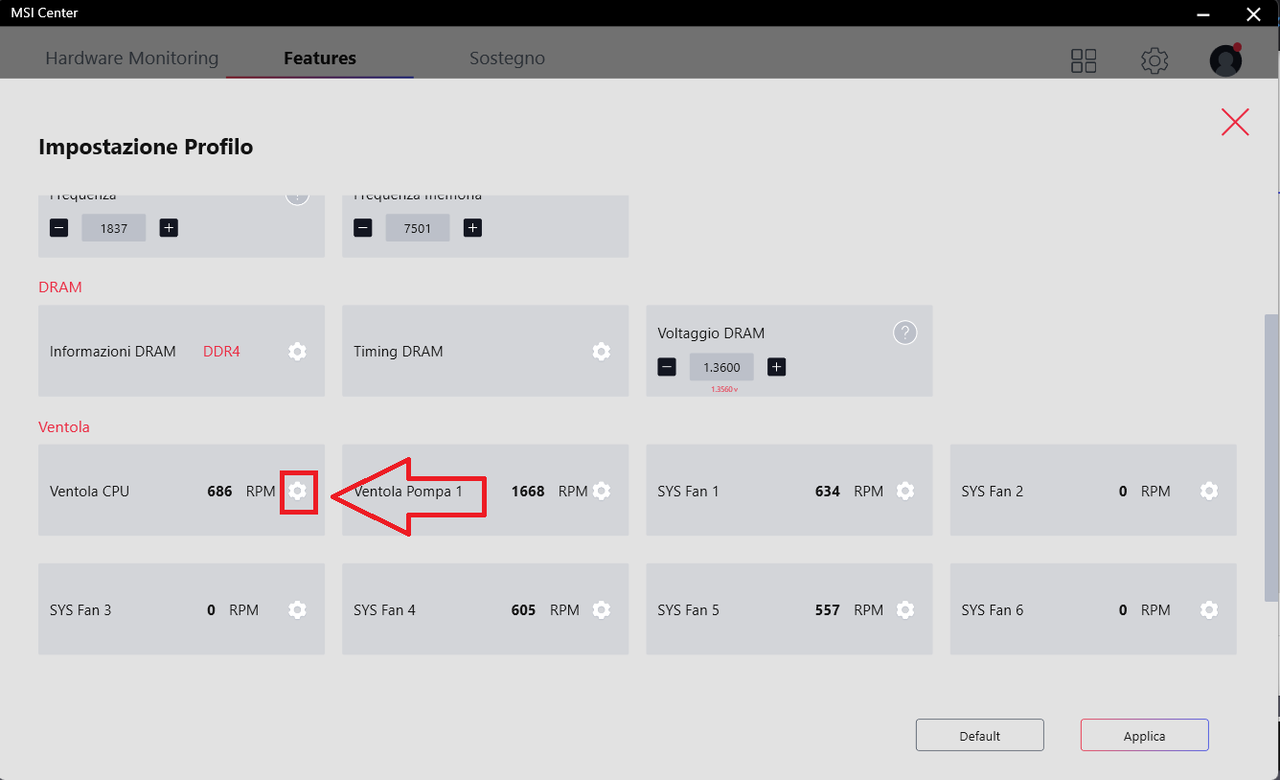Open SYS Fan 5 settings gear
1280x780 pixels.
[x=905, y=610]
